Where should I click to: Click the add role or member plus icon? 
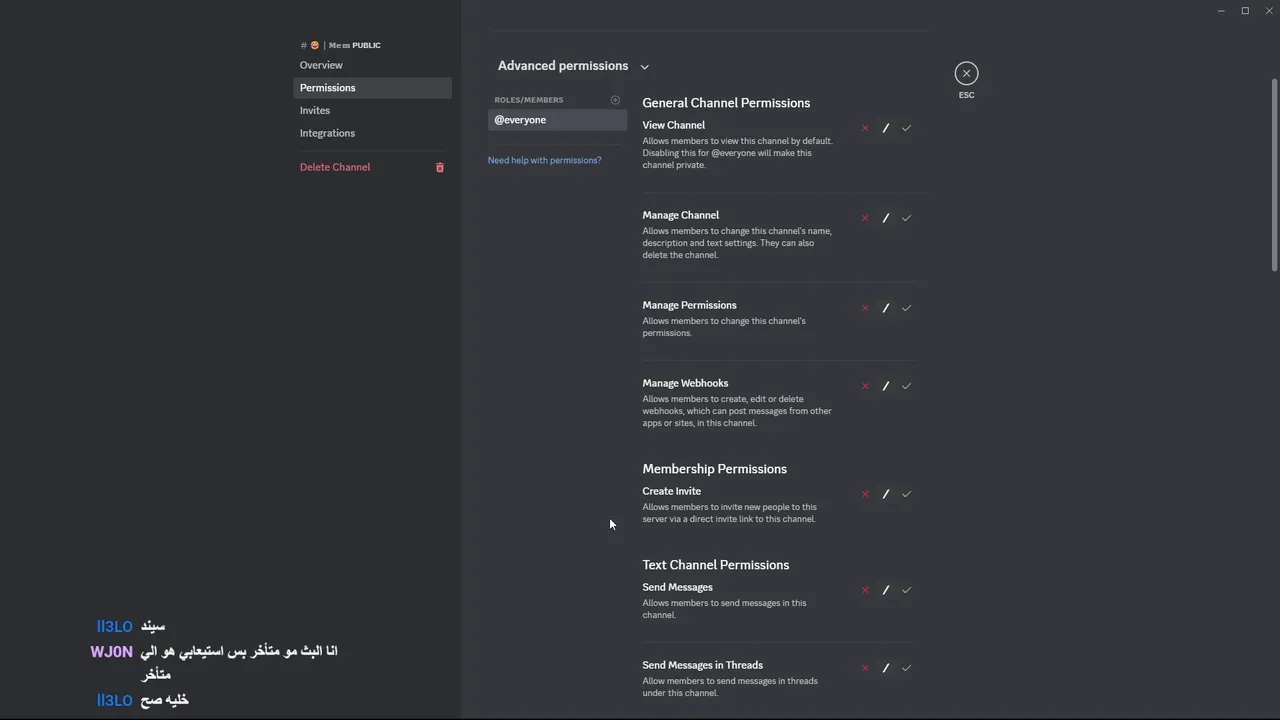[x=615, y=100]
